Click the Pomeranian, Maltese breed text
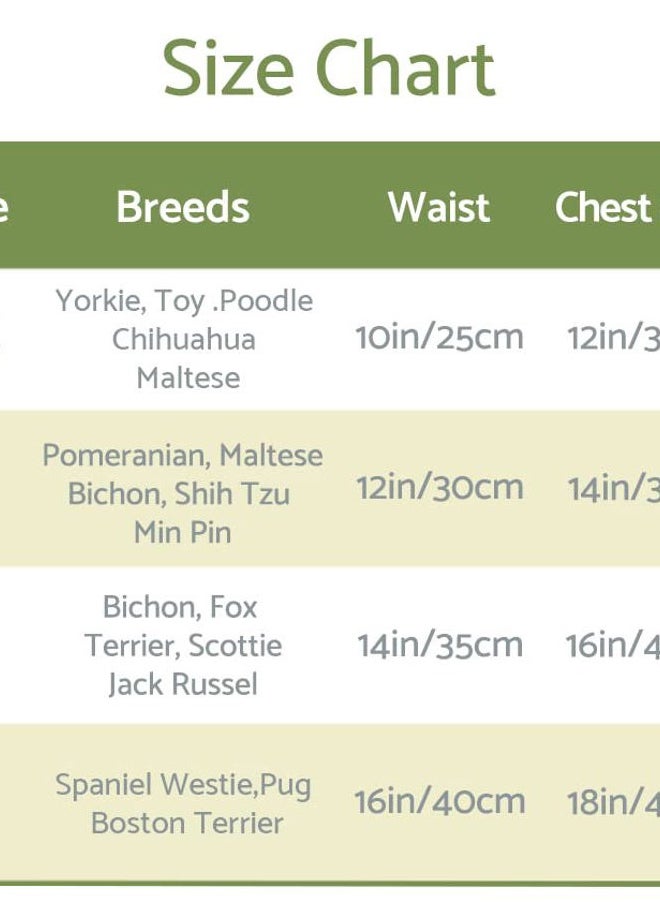Viewport: 660px width, 904px height. point(183,455)
